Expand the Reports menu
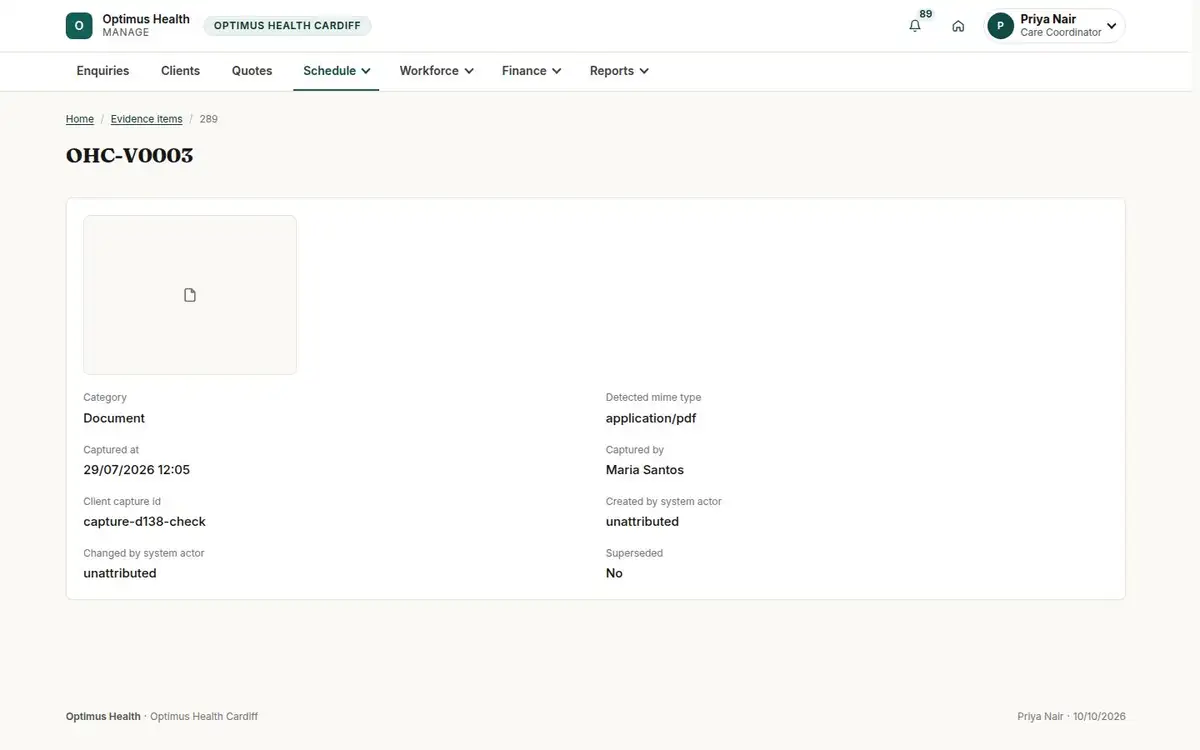The height and width of the screenshot is (750, 1200). pyautogui.click(x=619, y=71)
